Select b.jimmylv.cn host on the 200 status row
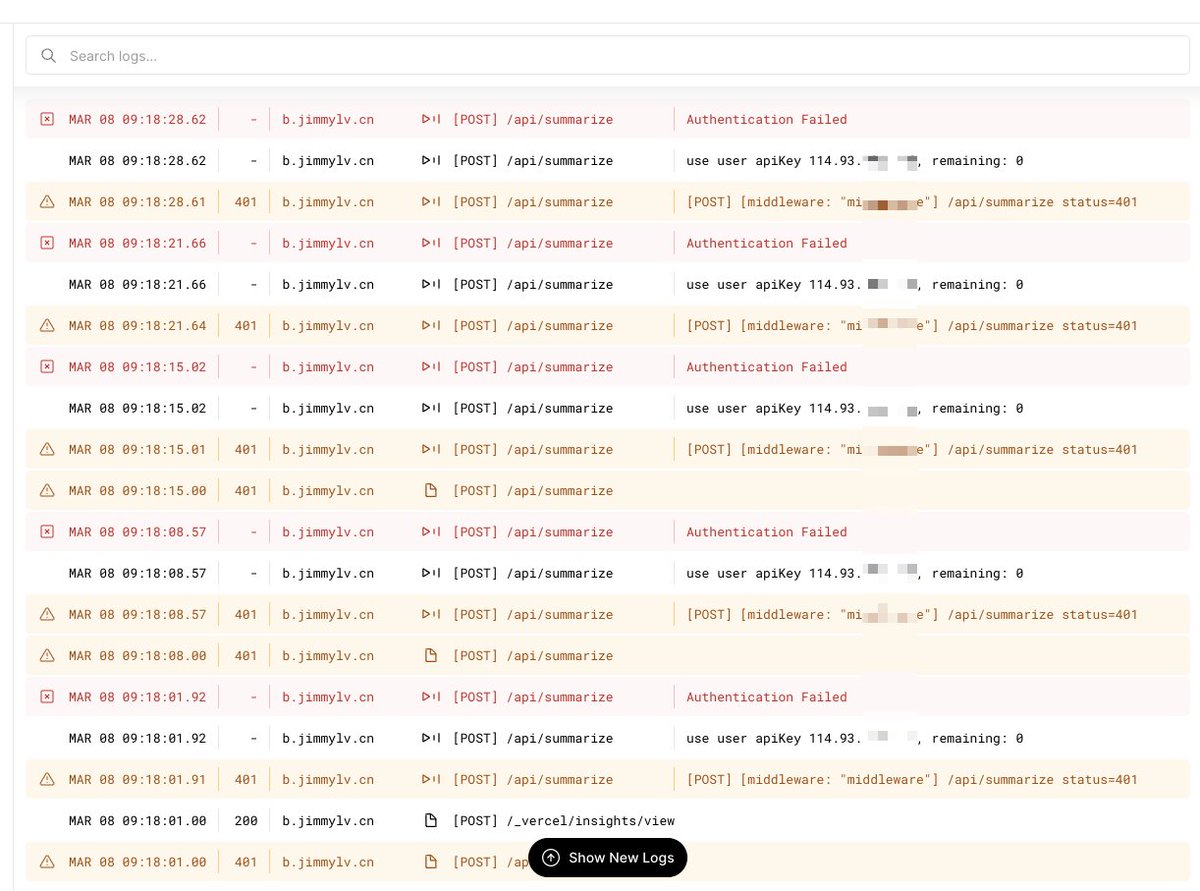The image size is (1200, 891). click(328, 821)
